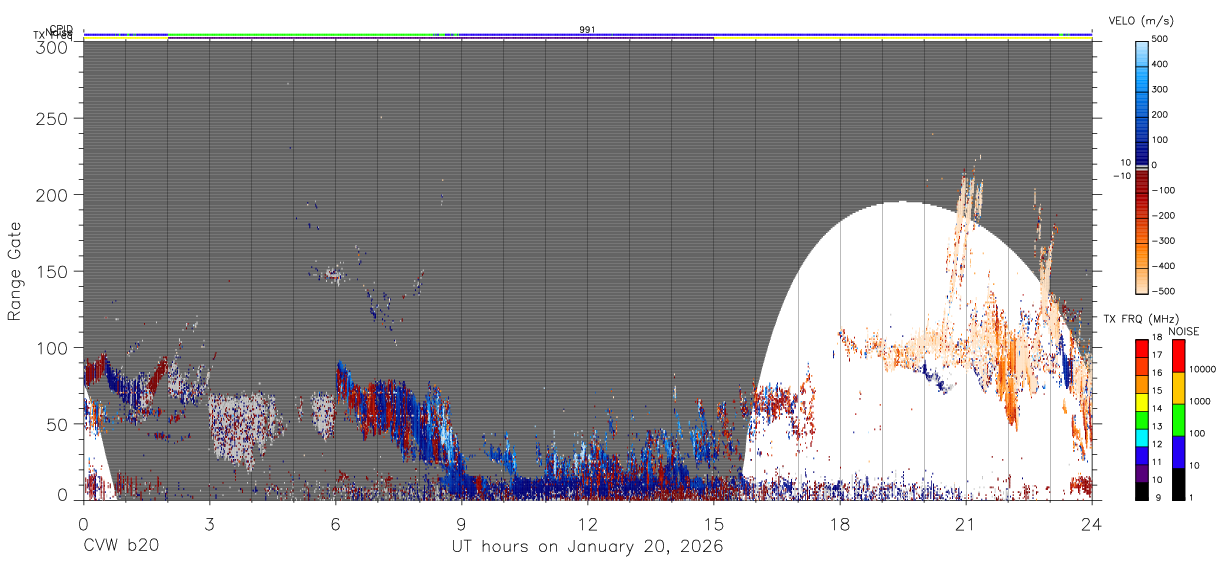Select the hour 3 tick label on the time axis

[209, 523]
